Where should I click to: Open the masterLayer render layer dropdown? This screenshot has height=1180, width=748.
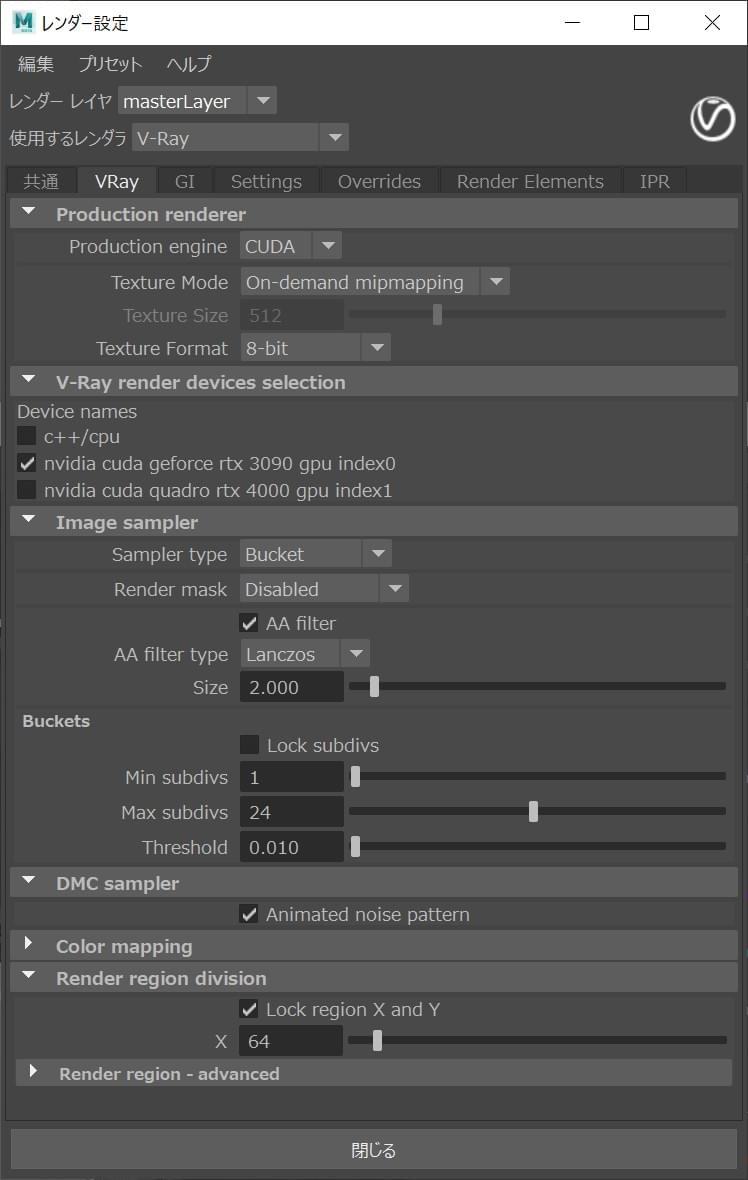tap(197, 101)
